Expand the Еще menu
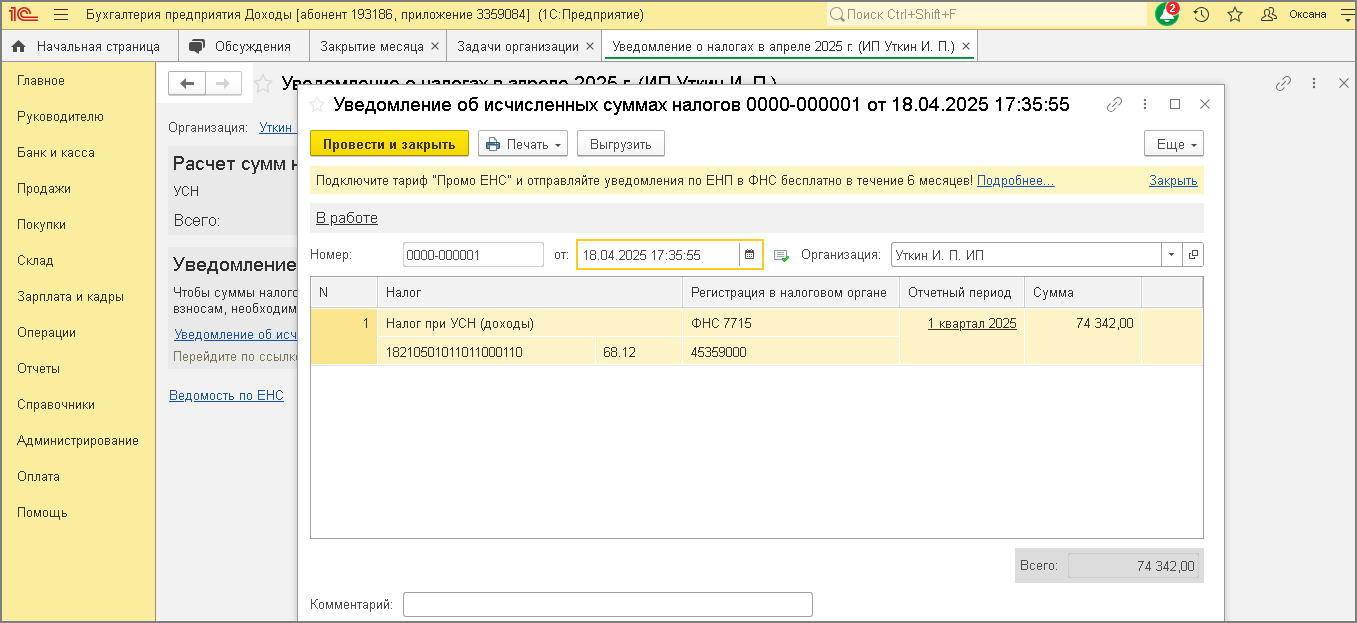This screenshot has height=623, width=1357. pyautogui.click(x=1174, y=144)
